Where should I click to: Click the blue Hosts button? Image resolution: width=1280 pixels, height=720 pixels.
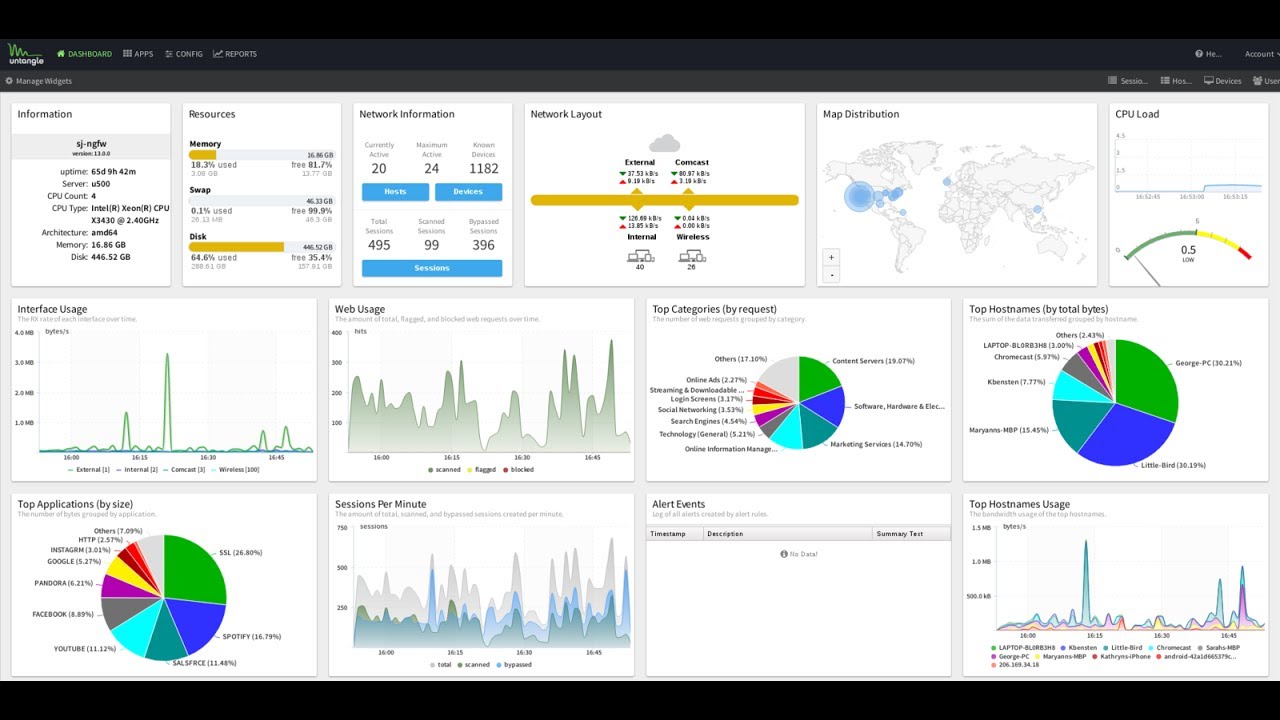pyautogui.click(x=395, y=191)
